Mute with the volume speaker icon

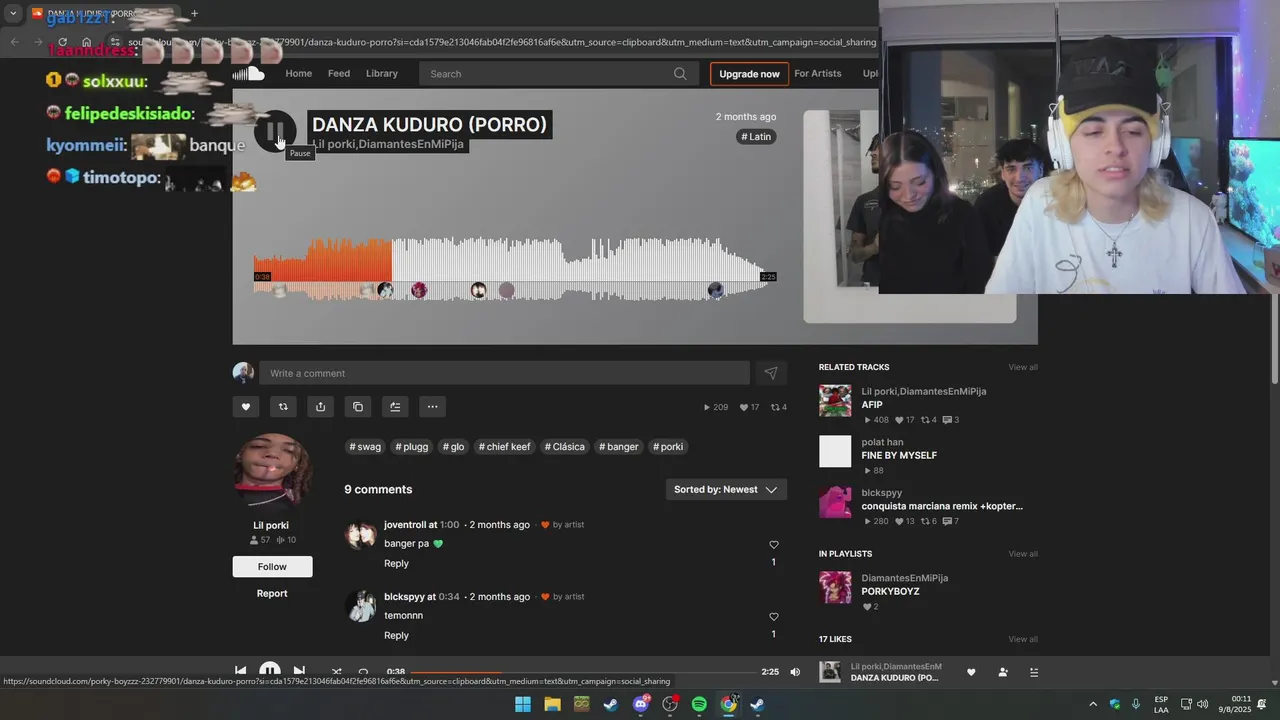coord(795,672)
